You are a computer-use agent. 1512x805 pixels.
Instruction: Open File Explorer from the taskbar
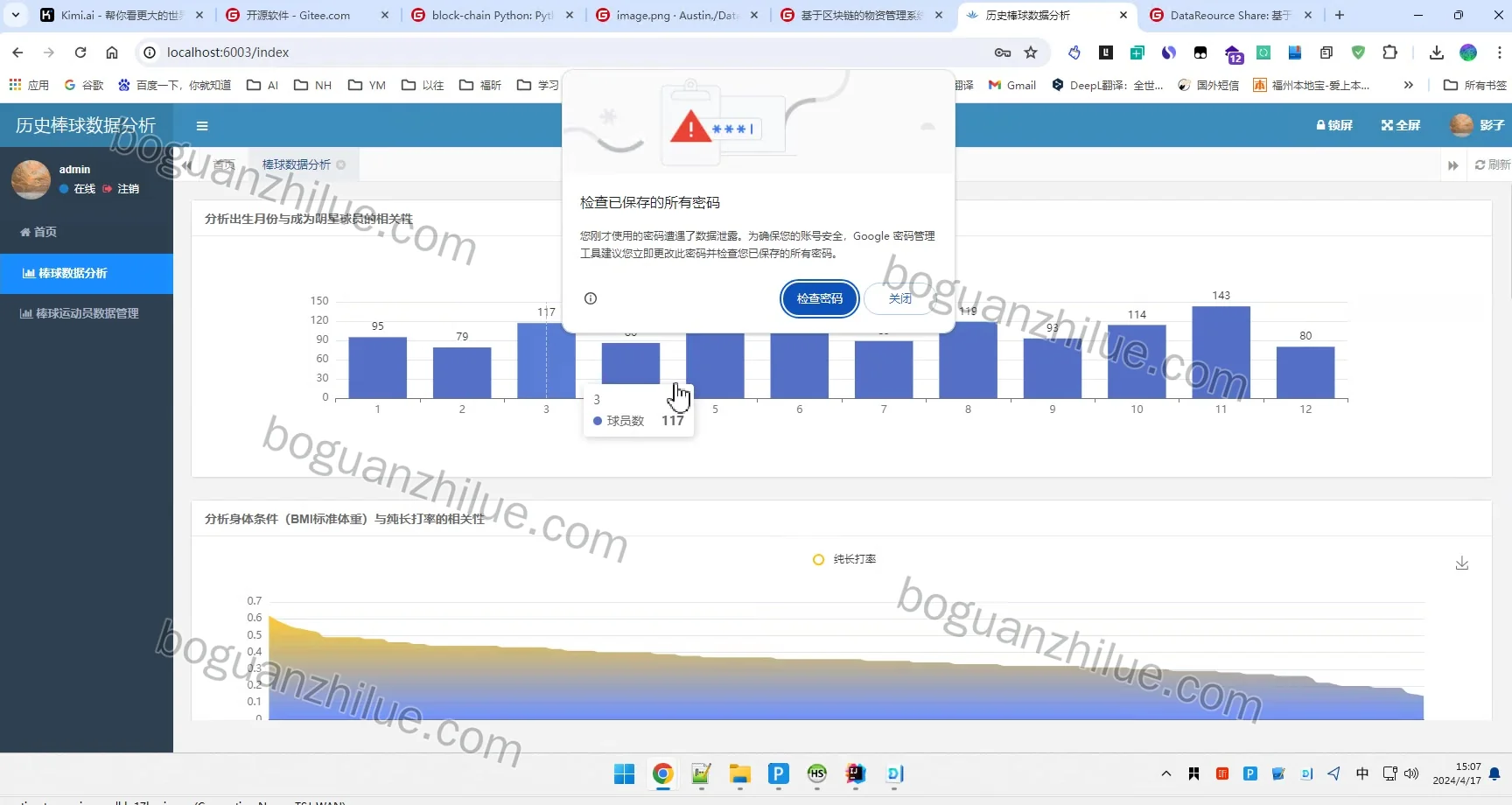click(x=740, y=773)
